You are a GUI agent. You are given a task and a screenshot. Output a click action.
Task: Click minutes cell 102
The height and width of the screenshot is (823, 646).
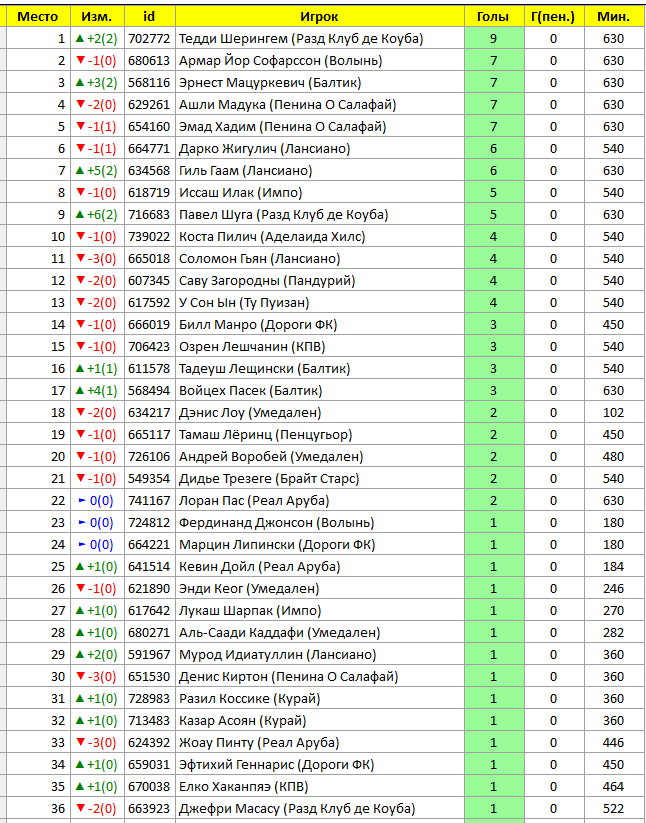pos(613,413)
